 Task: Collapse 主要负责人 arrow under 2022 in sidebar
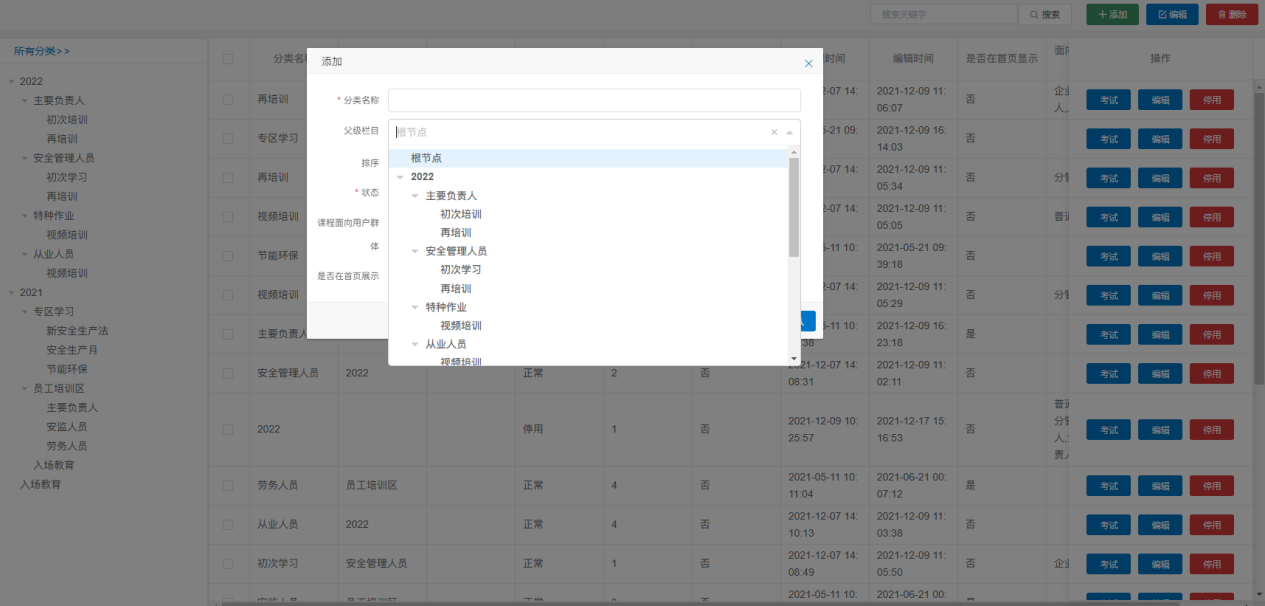(x=25, y=101)
